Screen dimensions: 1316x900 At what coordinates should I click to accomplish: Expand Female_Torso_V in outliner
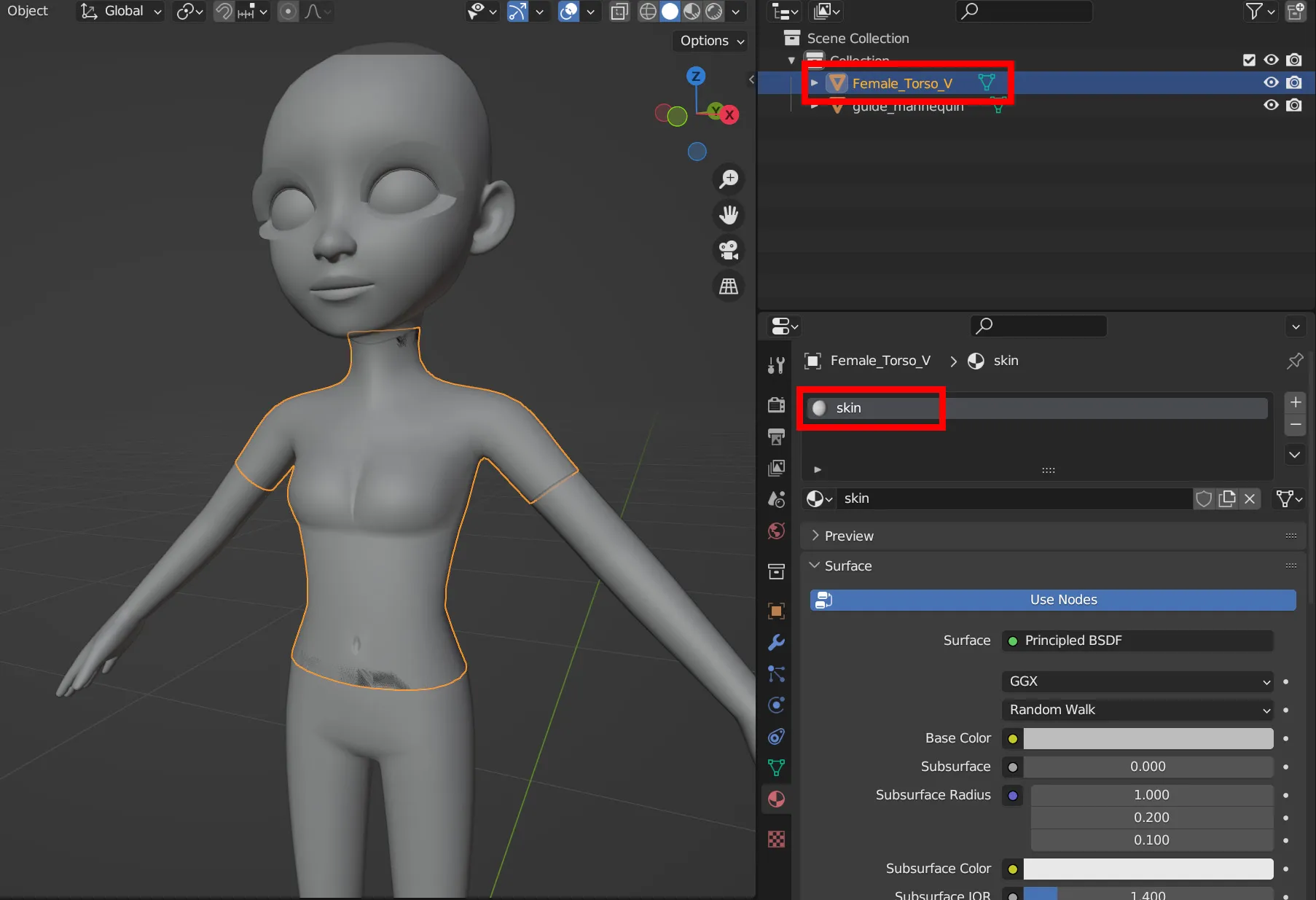(x=814, y=82)
